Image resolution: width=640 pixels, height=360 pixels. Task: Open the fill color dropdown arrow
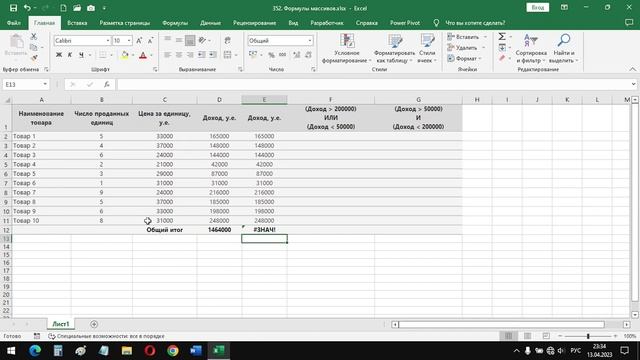click(133, 55)
